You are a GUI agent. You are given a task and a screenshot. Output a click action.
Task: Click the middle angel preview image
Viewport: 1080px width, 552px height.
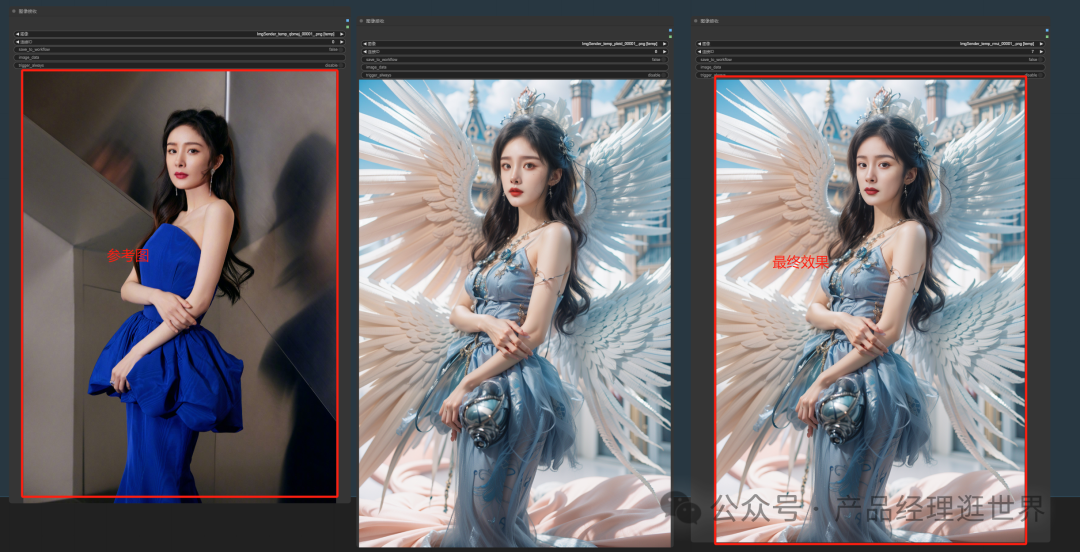click(515, 312)
